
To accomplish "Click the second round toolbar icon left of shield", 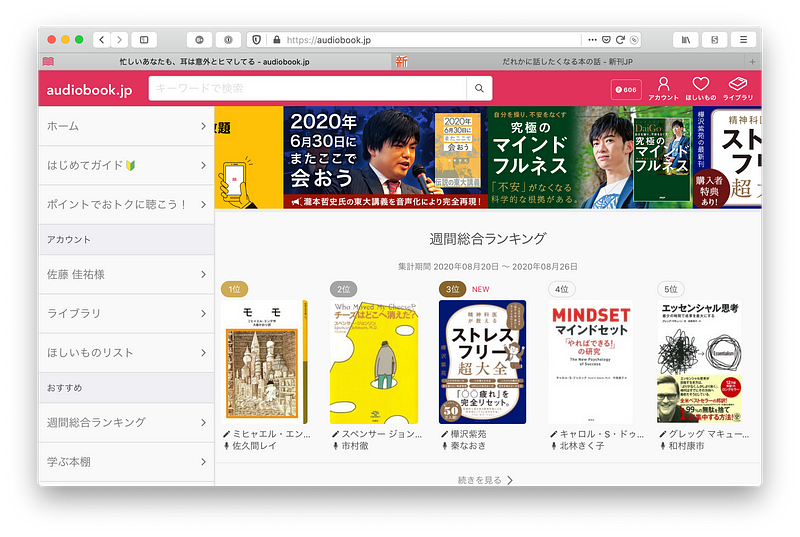I will (228, 40).
